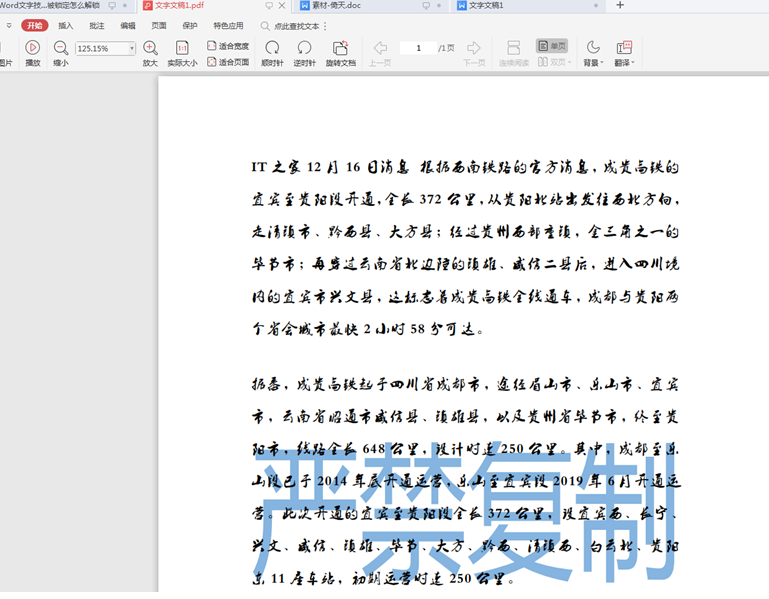Switch to the 文字文稿1 document tab
769x599 pixels.
486,5
